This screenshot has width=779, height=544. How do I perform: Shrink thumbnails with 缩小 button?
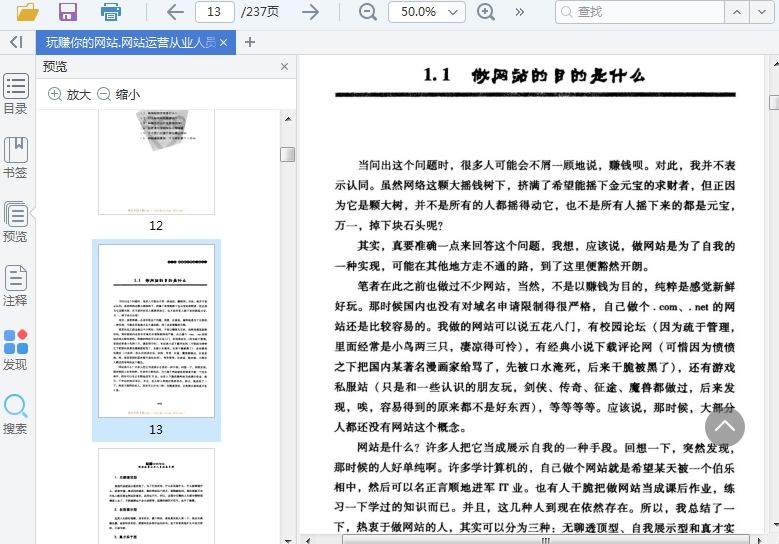point(118,94)
